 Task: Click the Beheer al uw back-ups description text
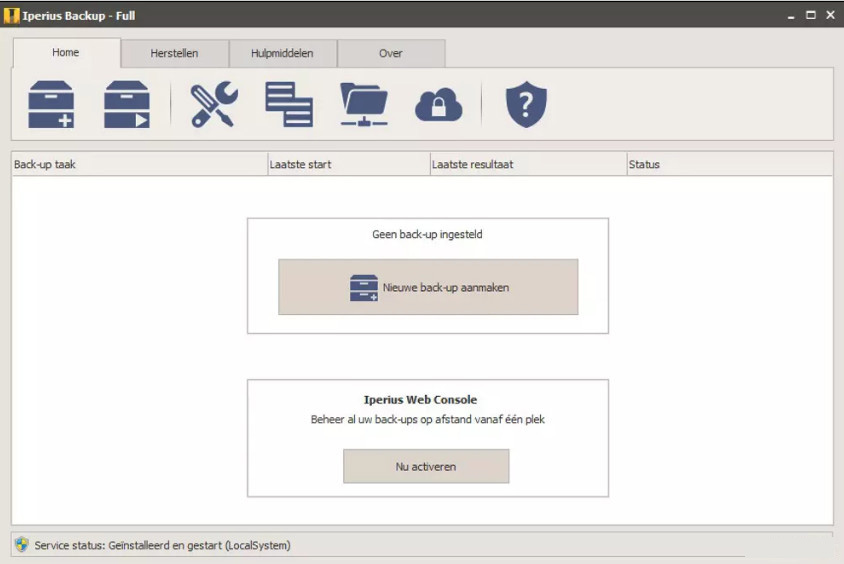[428, 419]
